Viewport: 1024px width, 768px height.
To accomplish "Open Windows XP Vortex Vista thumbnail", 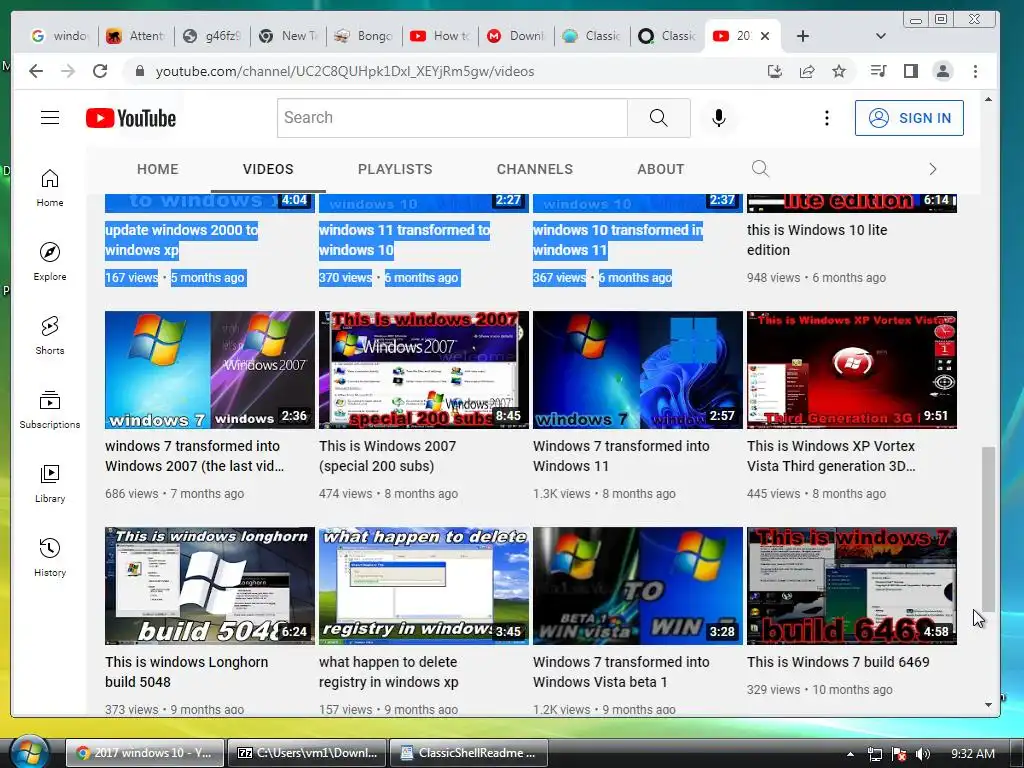I will [852, 370].
